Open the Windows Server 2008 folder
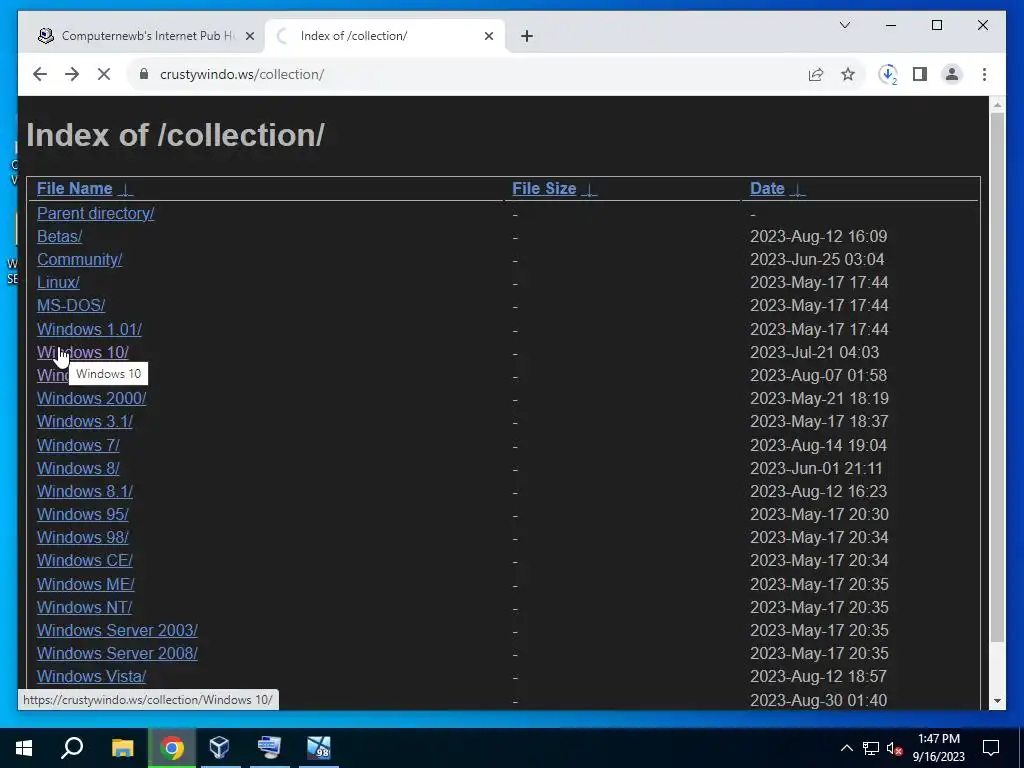Screen dimensions: 1024x768 [x=117, y=653]
